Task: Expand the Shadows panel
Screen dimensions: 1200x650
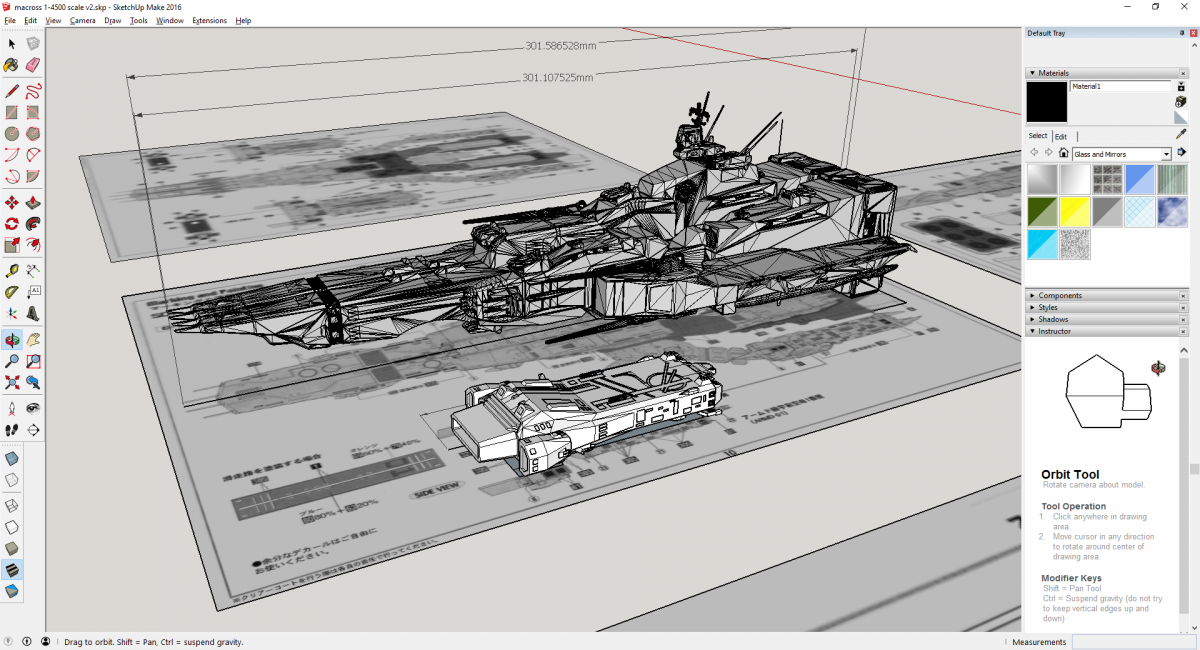Action: (x=1031, y=319)
